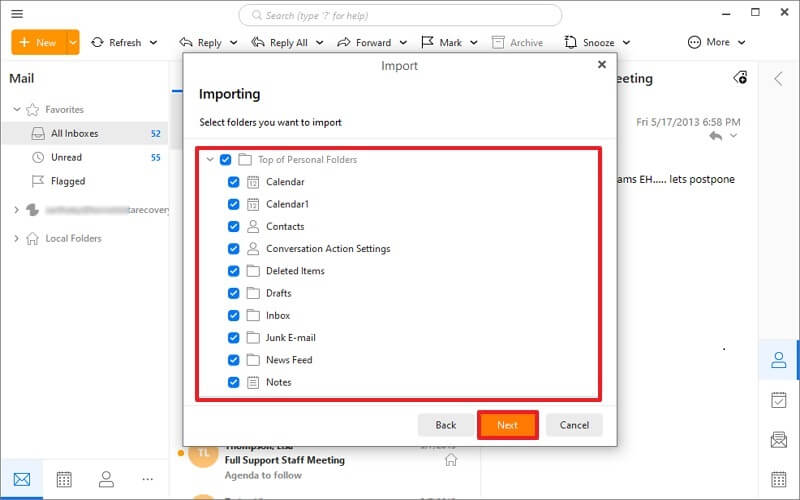Expand Local Folders in sidebar
Image resolution: width=800 pixels, height=500 pixels.
[16, 238]
